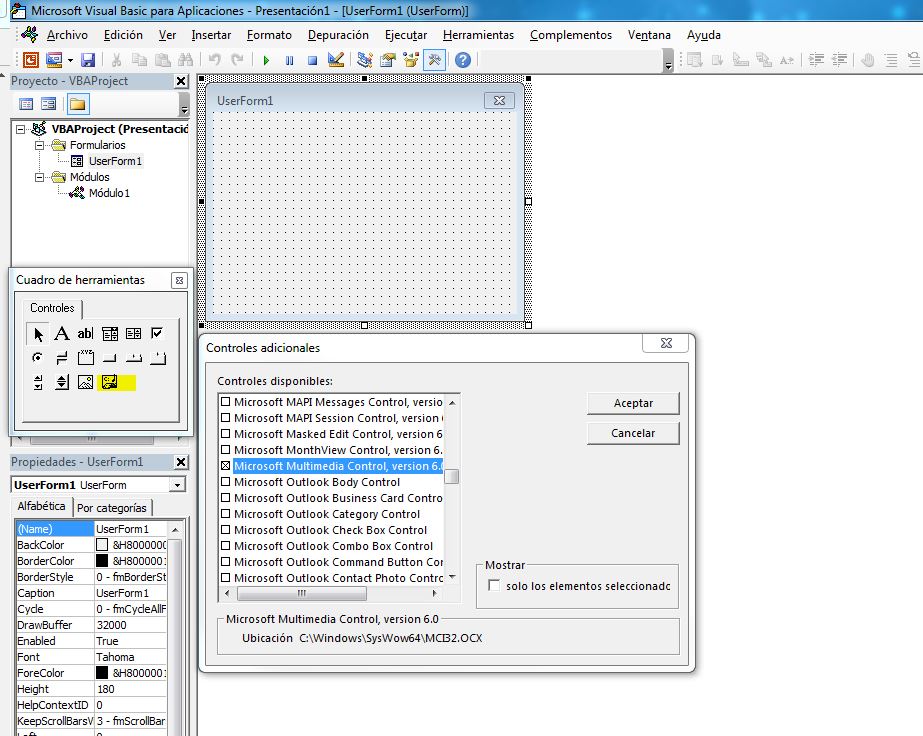This screenshot has width=923, height=736.
Task: Choose the TabStrip control in the toolbox
Action: click(x=134, y=358)
